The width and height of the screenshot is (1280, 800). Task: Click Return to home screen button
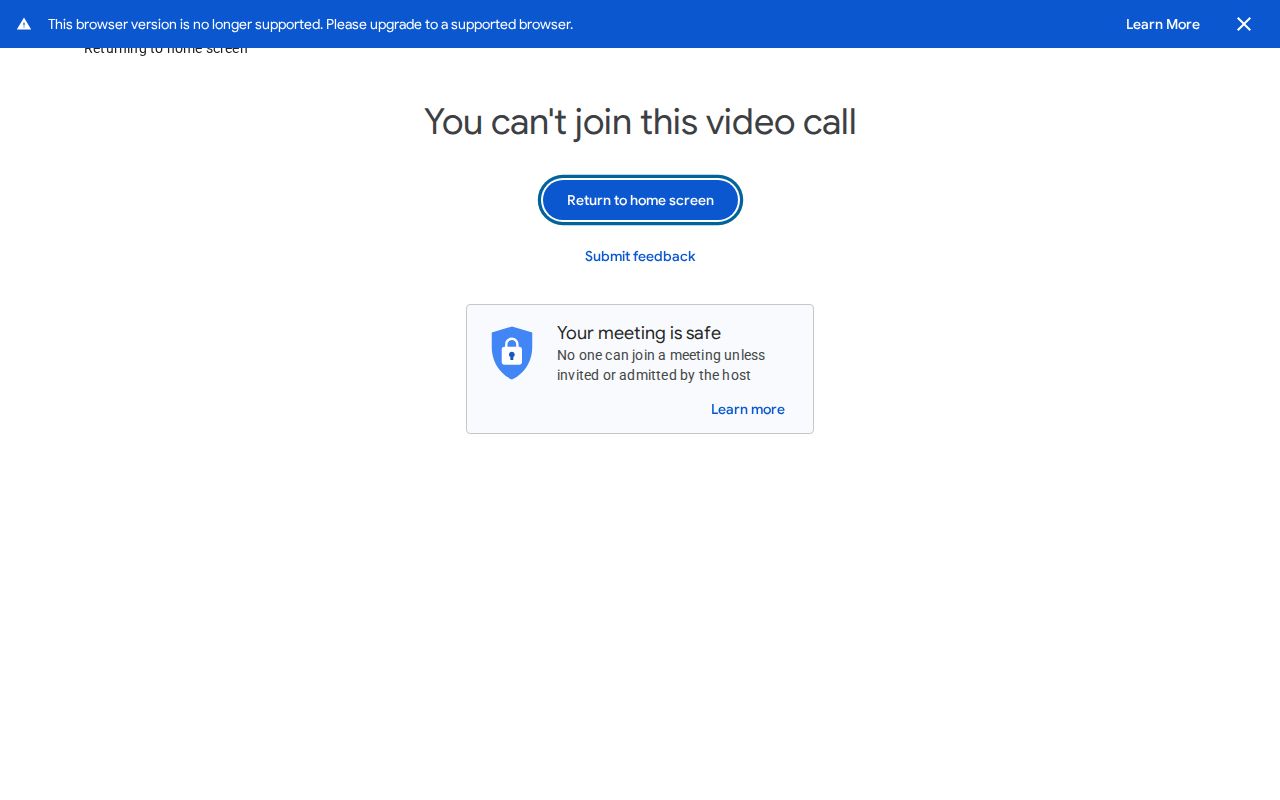coord(640,200)
